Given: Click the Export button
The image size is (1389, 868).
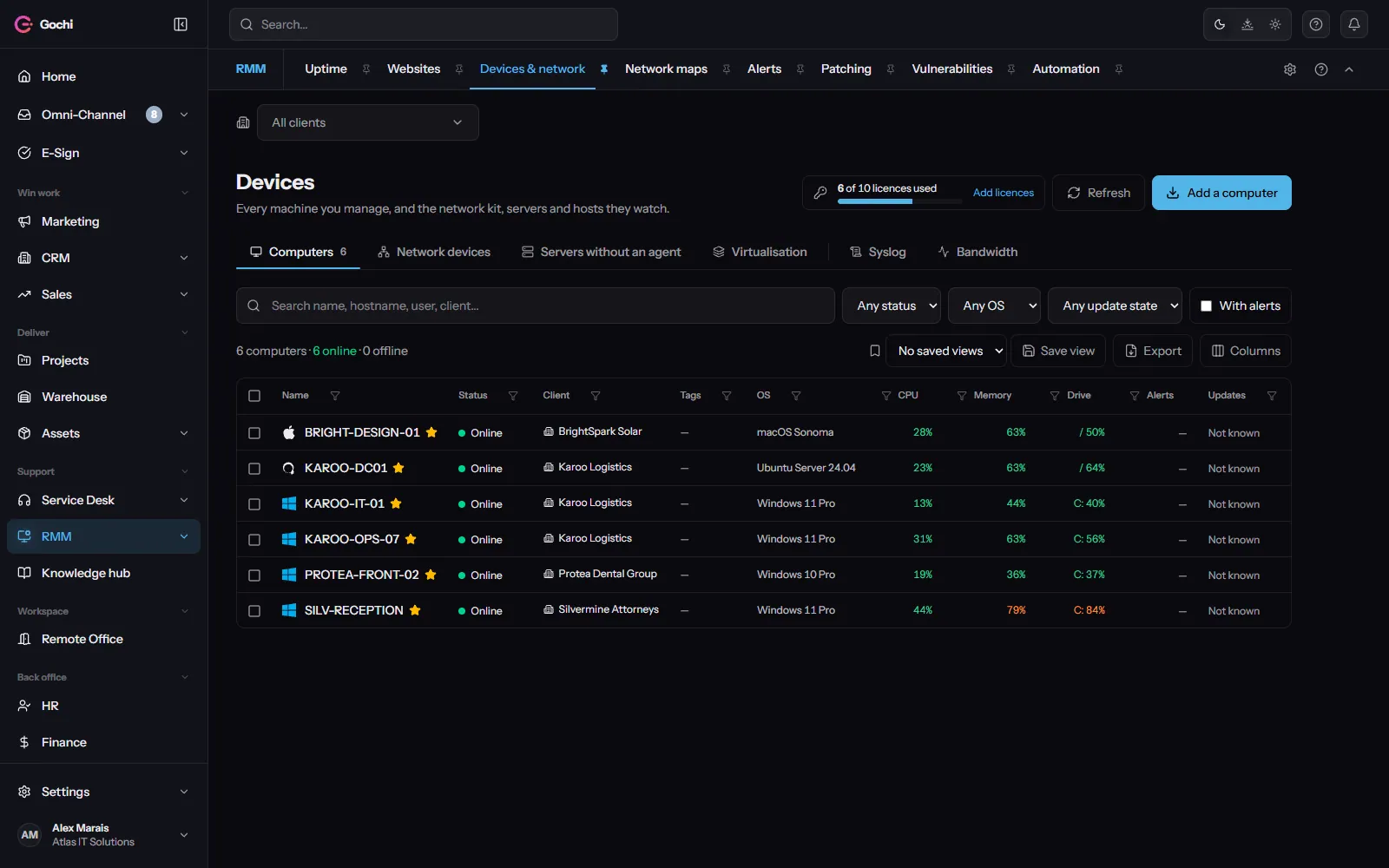Looking at the screenshot, I should point(1153,351).
